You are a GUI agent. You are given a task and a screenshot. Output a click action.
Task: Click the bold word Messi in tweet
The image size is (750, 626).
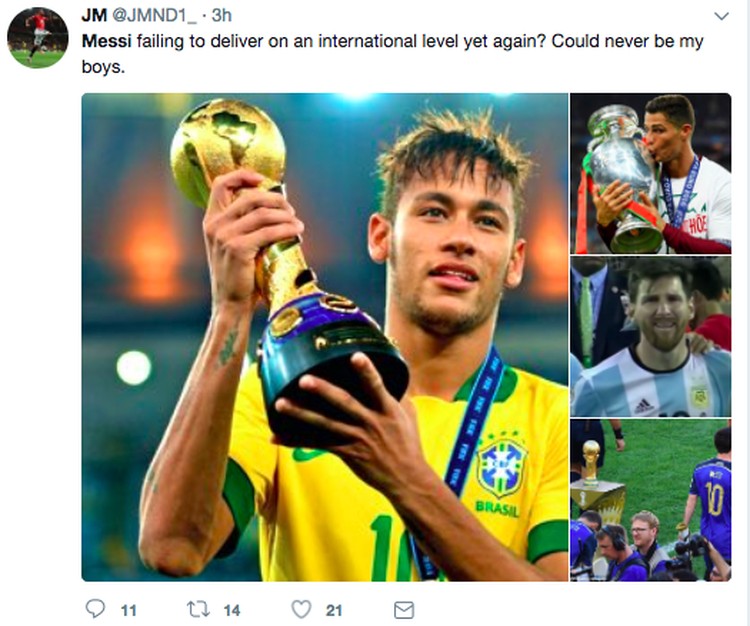[x=107, y=41]
